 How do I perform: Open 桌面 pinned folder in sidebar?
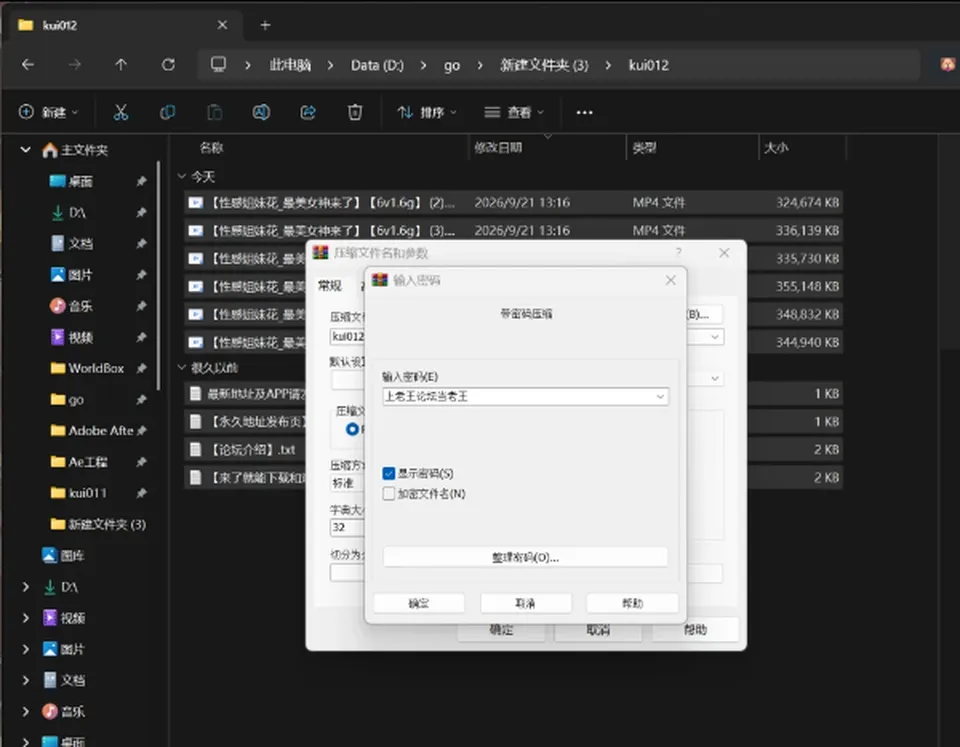pos(80,181)
